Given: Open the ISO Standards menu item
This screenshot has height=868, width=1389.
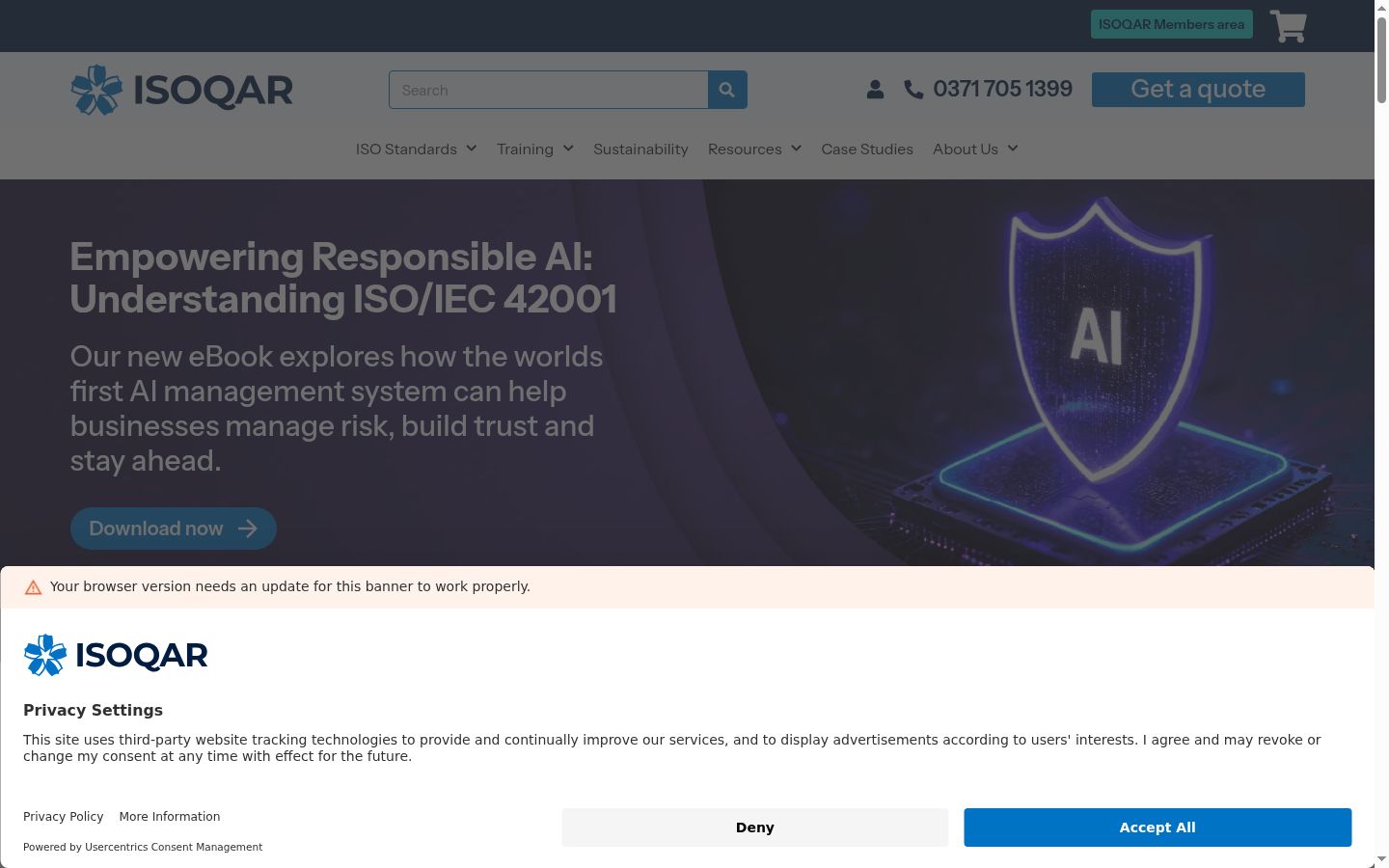Looking at the screenshot, I should pos(406,149).
